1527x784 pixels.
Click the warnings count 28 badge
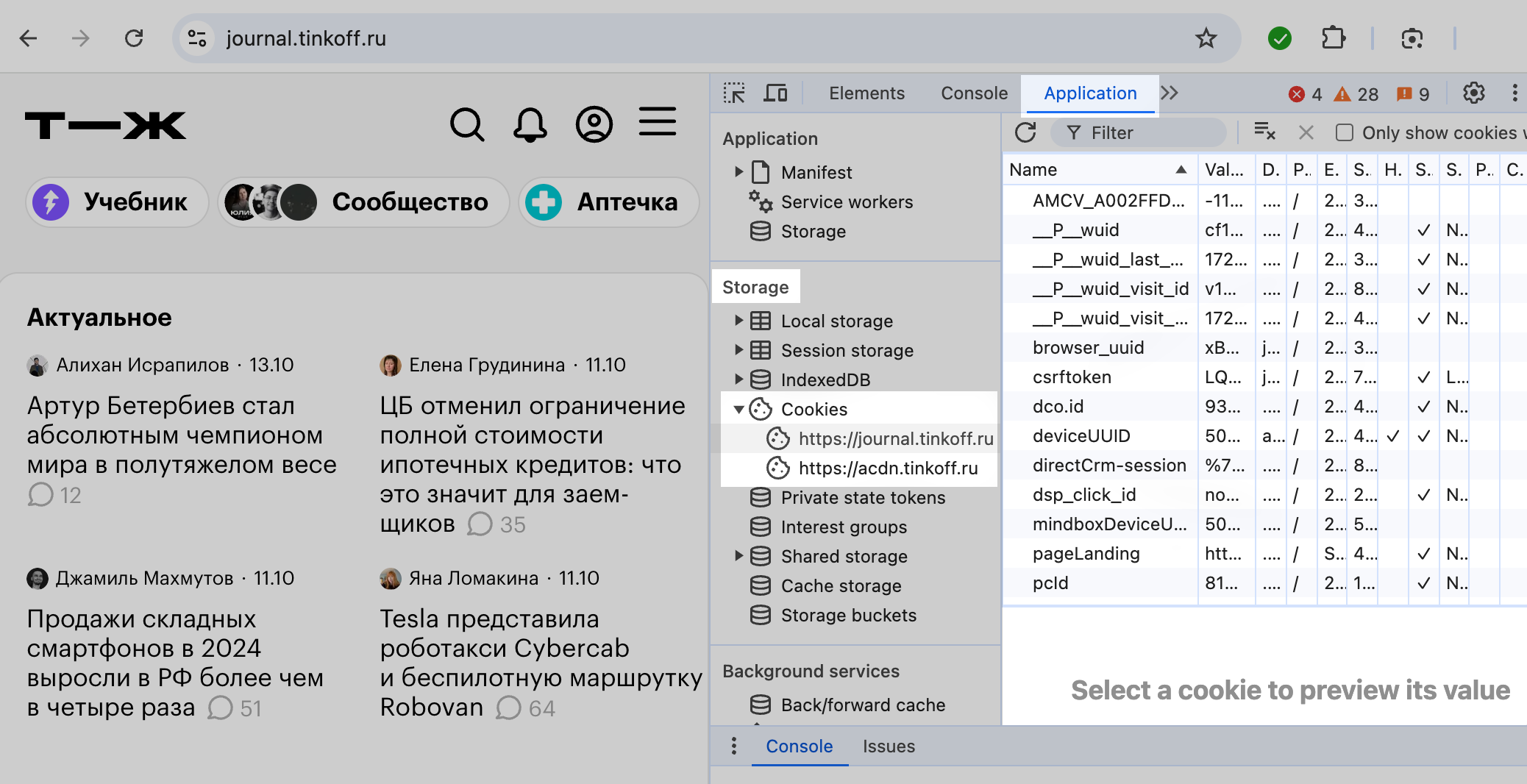pos(1356,94)
